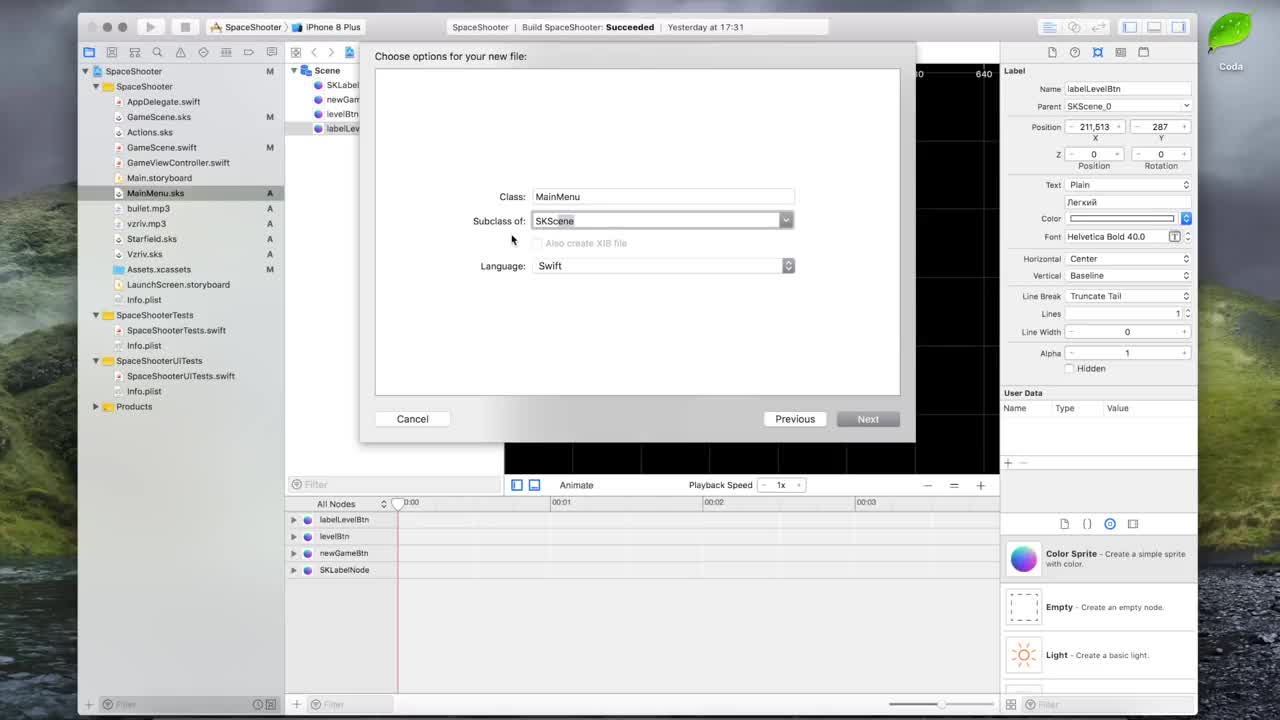Select the iPhone 8 Plus destination
1280x720 pixels.
pos(328,27)
